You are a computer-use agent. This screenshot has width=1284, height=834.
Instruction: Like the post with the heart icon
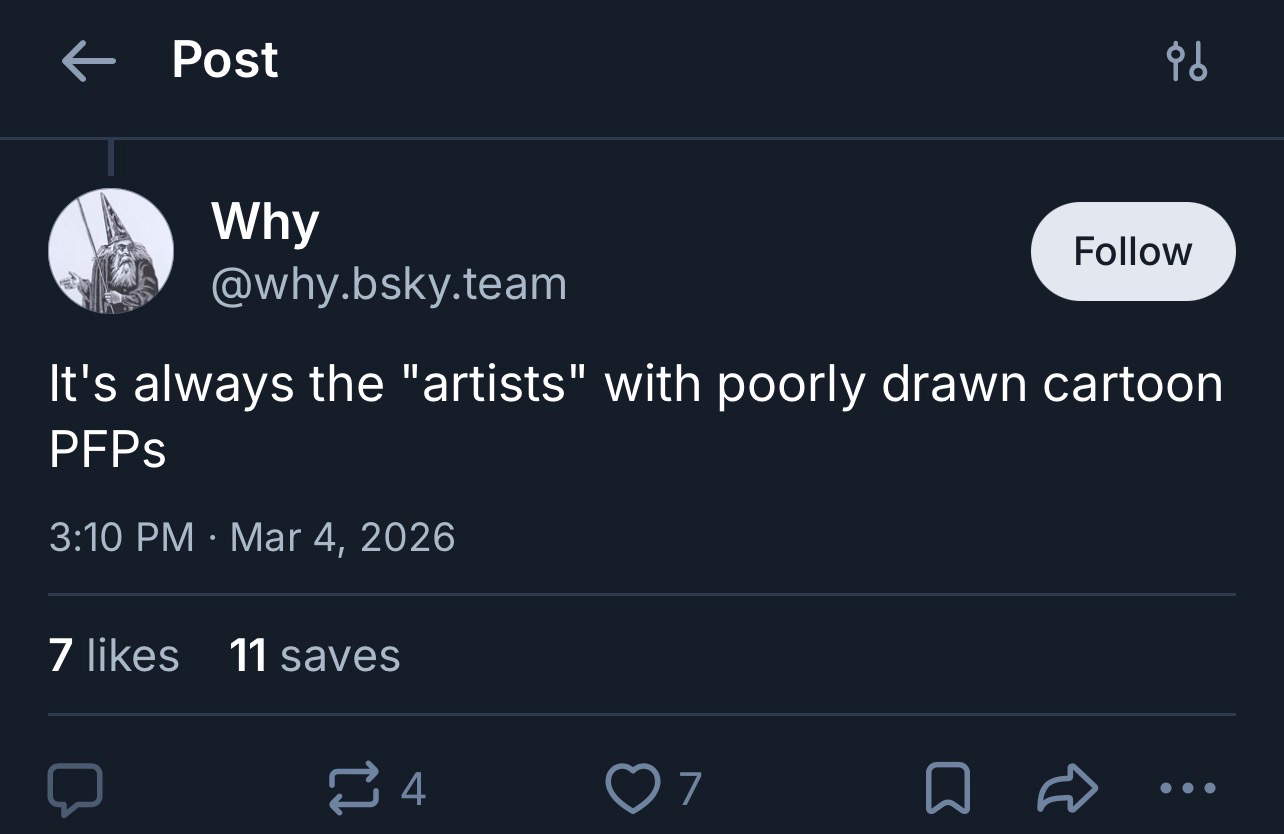pos(631,788)
